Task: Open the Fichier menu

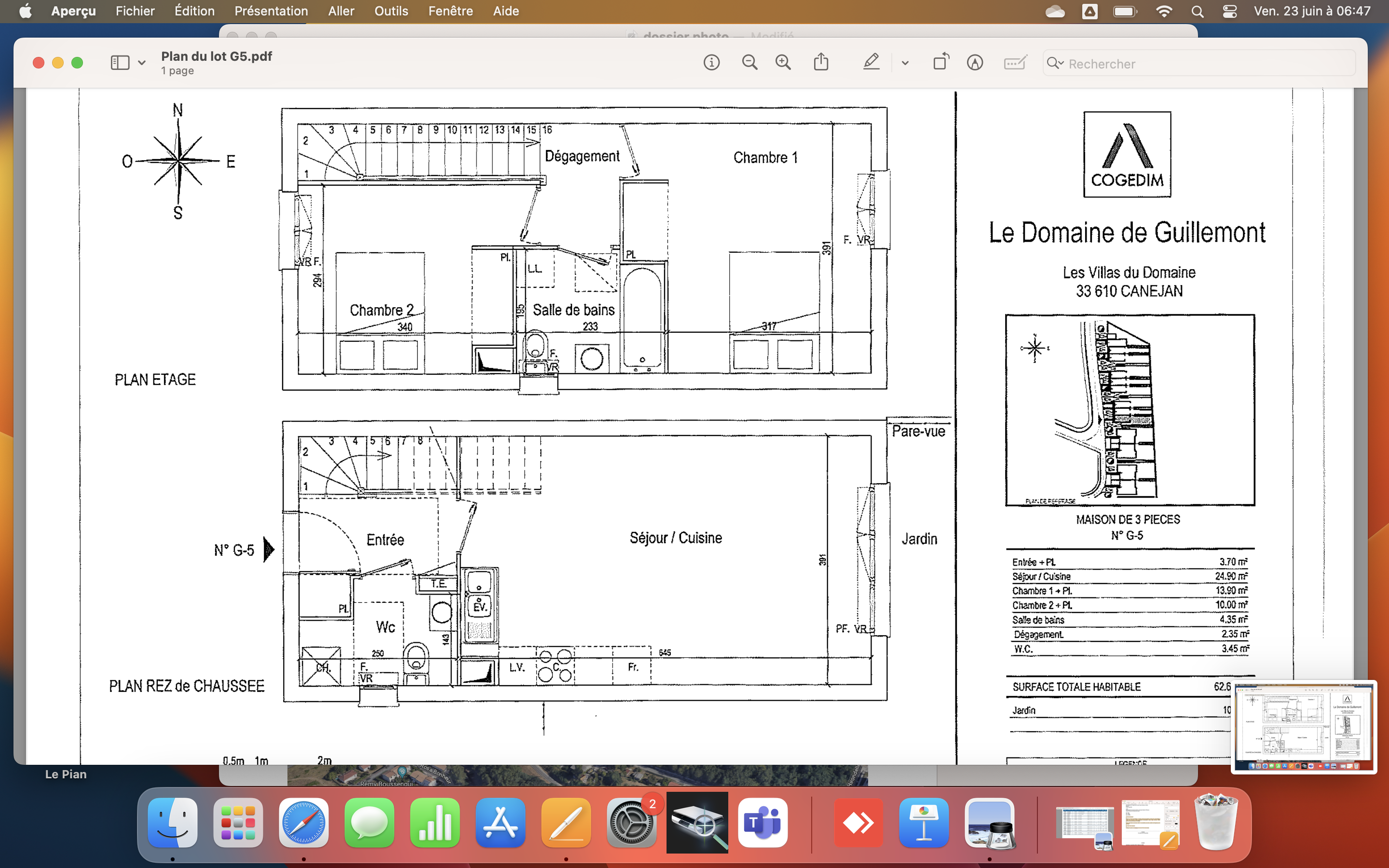Action: click(x=135, y=11)
